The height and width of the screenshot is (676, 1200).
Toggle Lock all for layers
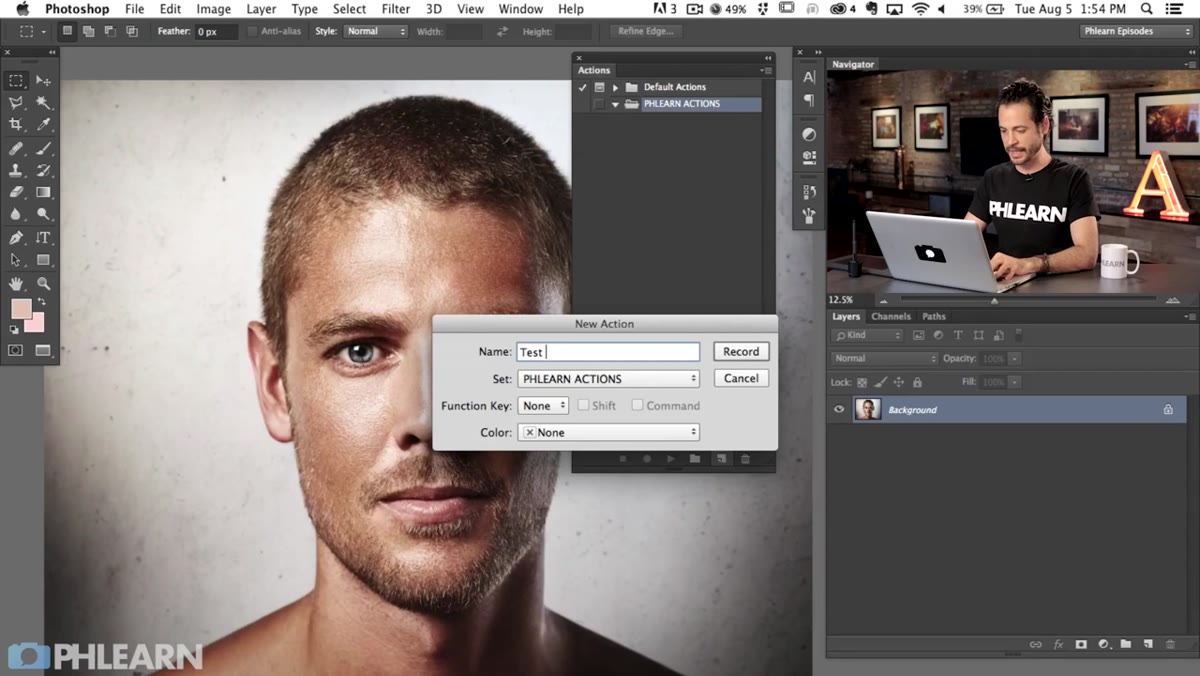coord(917,382)
